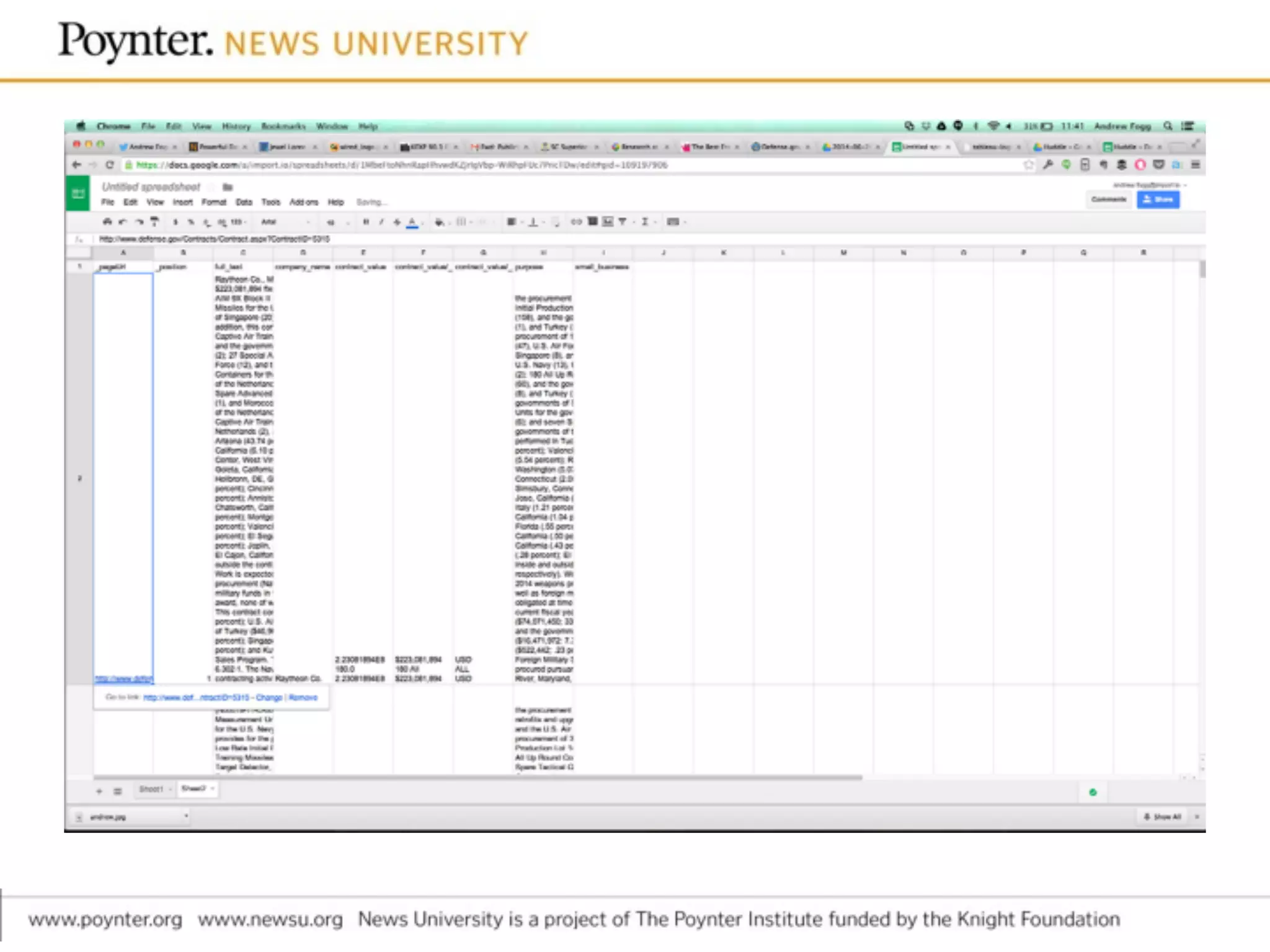Toggle italic formatting
Image resolution: width=1270 pixels, height=952 pixels.
381,222
